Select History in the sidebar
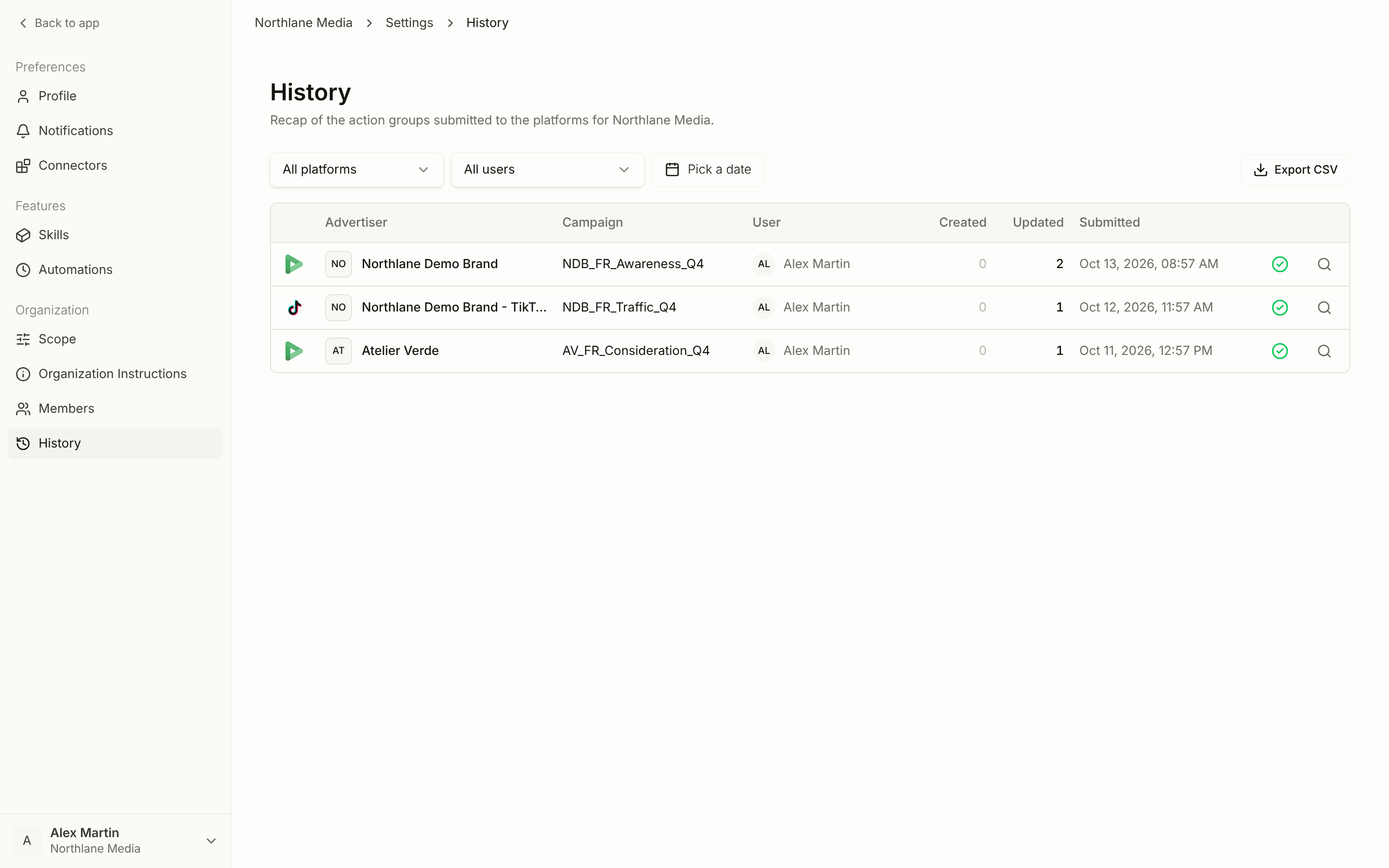Image resolution: width=1389 pixels, height=868 pixels. coord(115,443)
